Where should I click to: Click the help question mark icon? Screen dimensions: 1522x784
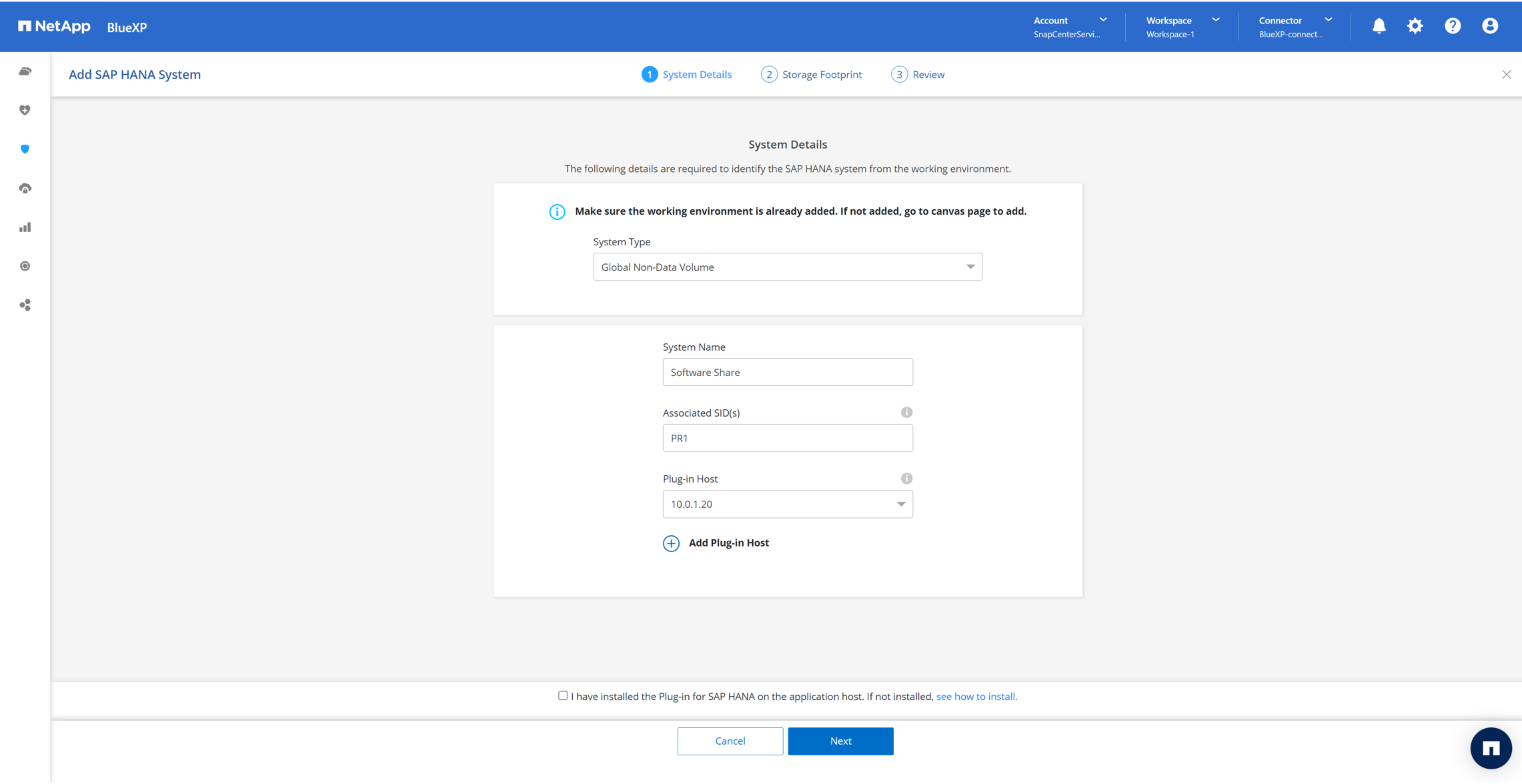pos(1452,26)
